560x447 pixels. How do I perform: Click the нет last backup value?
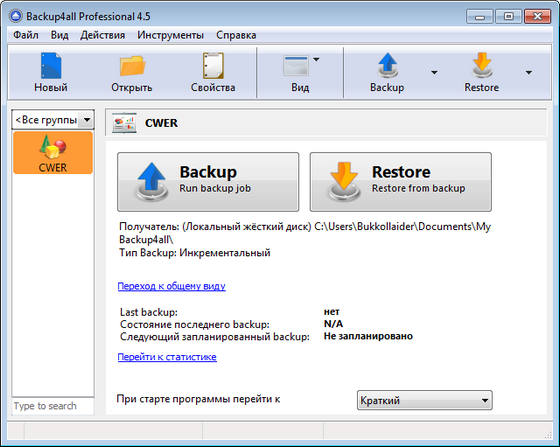coord(331,312)
